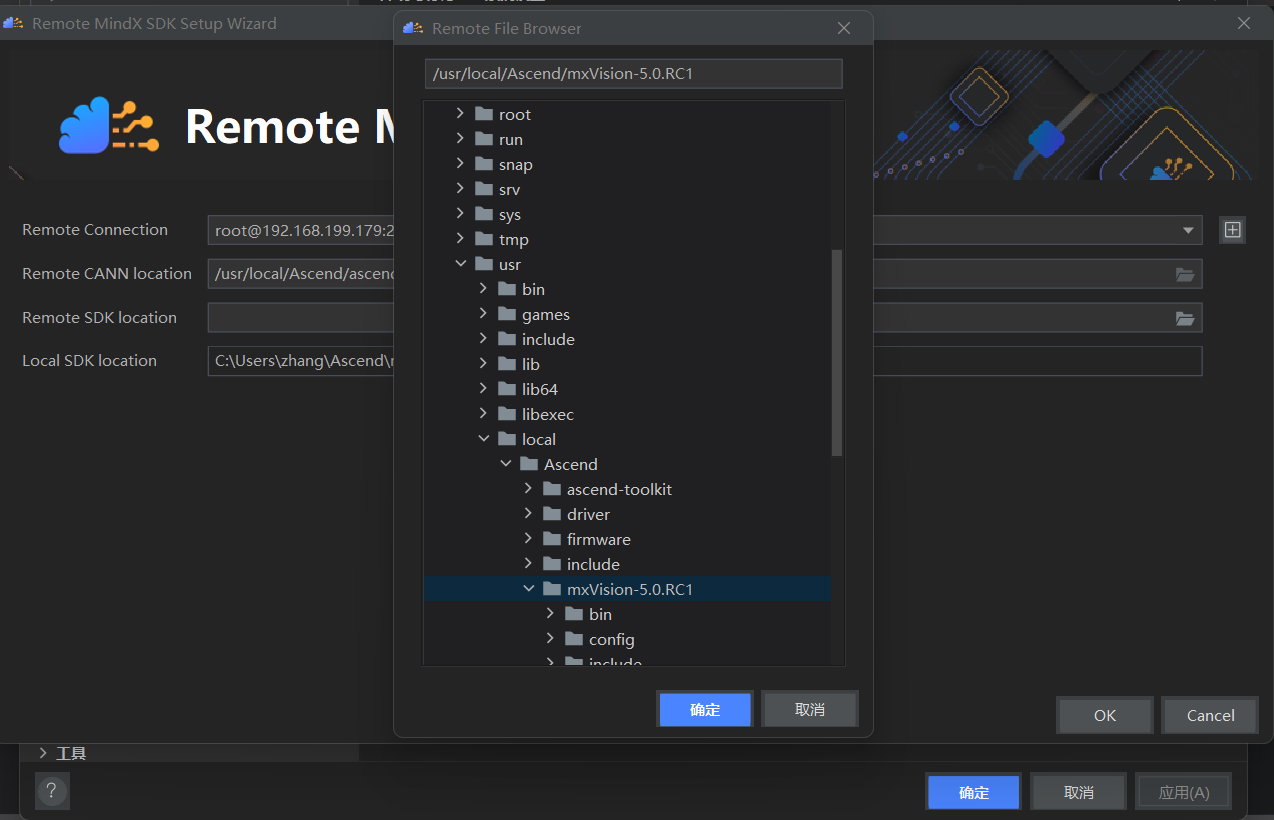Click 'Remote Connection' label

pyautogui.click(x=95, y=230)
